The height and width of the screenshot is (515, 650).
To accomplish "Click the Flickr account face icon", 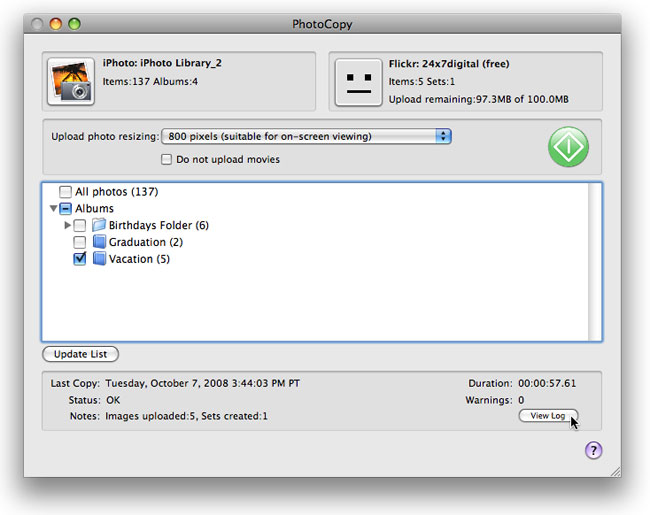I will click(358, 81).
